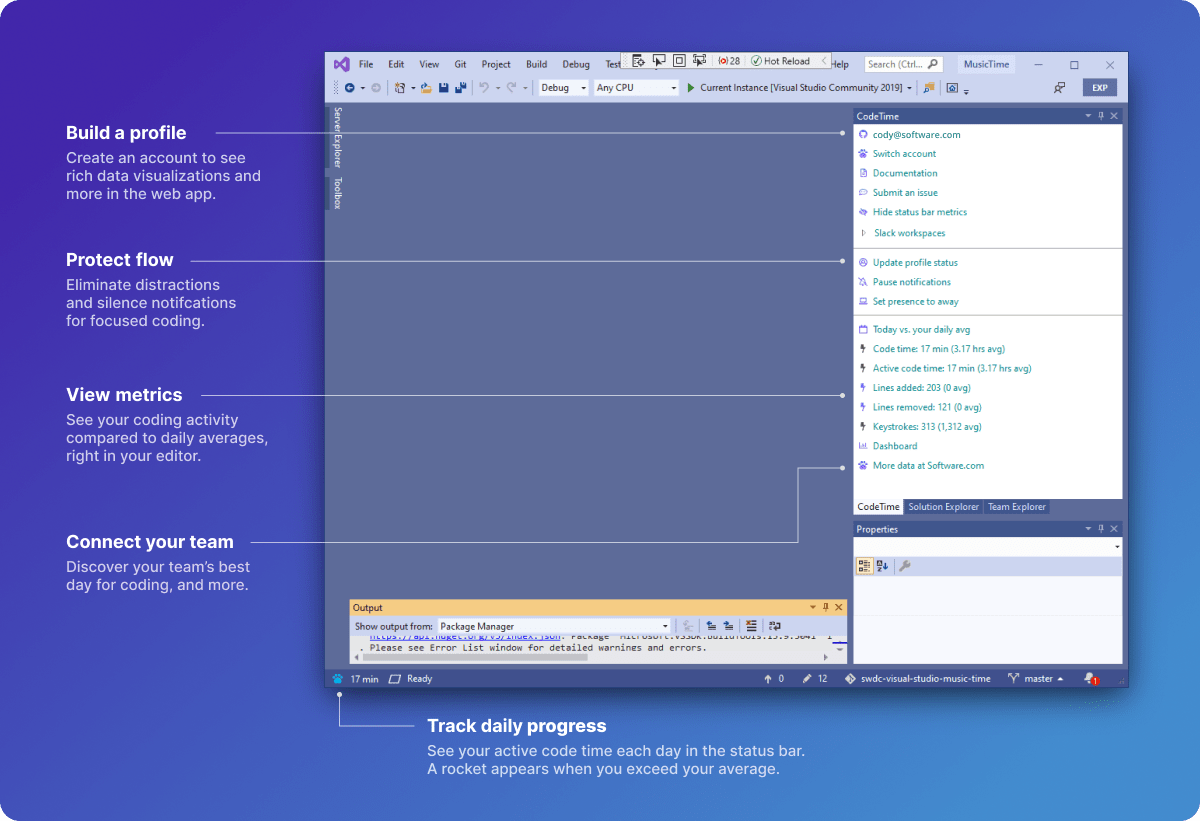Click the Undo arrow in toolbar
The image size is (1200, 821).
click(484, 88)
